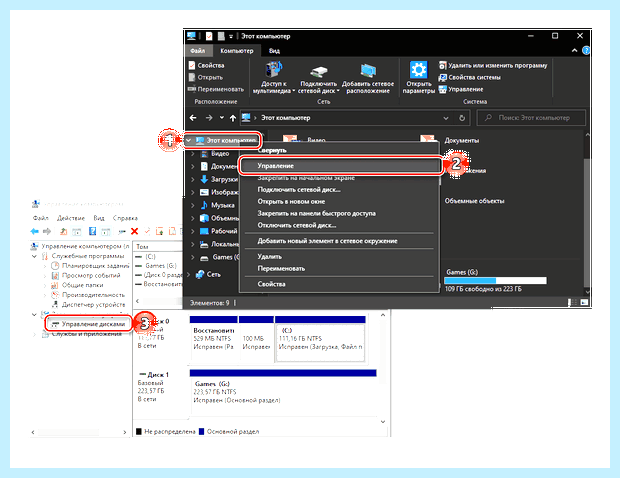This screenshot has height=478, width=620.
Task: Expand 'Видео' node in Explorer sidebar
Action: [193, 154]
